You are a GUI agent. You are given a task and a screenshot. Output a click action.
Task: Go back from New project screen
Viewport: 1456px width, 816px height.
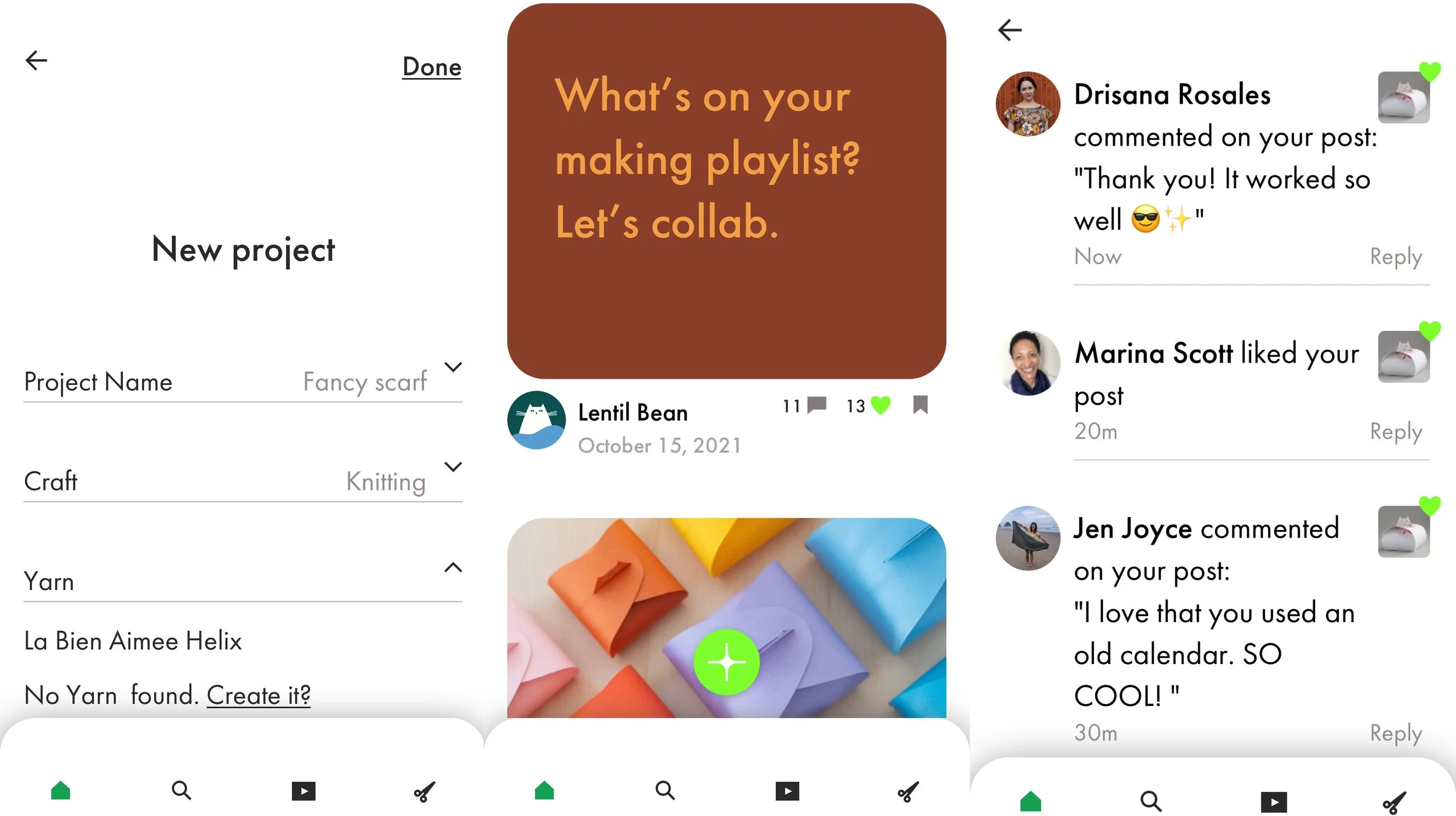point(36,60)
